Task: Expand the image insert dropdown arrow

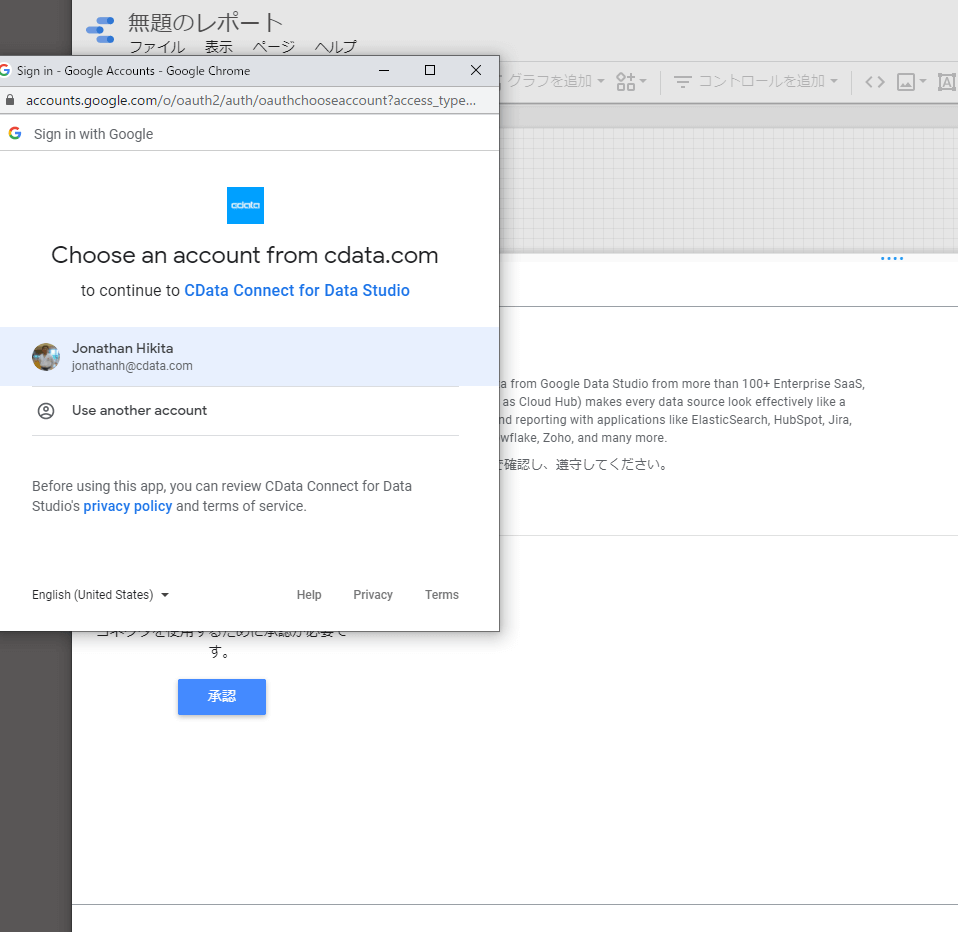Action: click(x=923, y=81)
